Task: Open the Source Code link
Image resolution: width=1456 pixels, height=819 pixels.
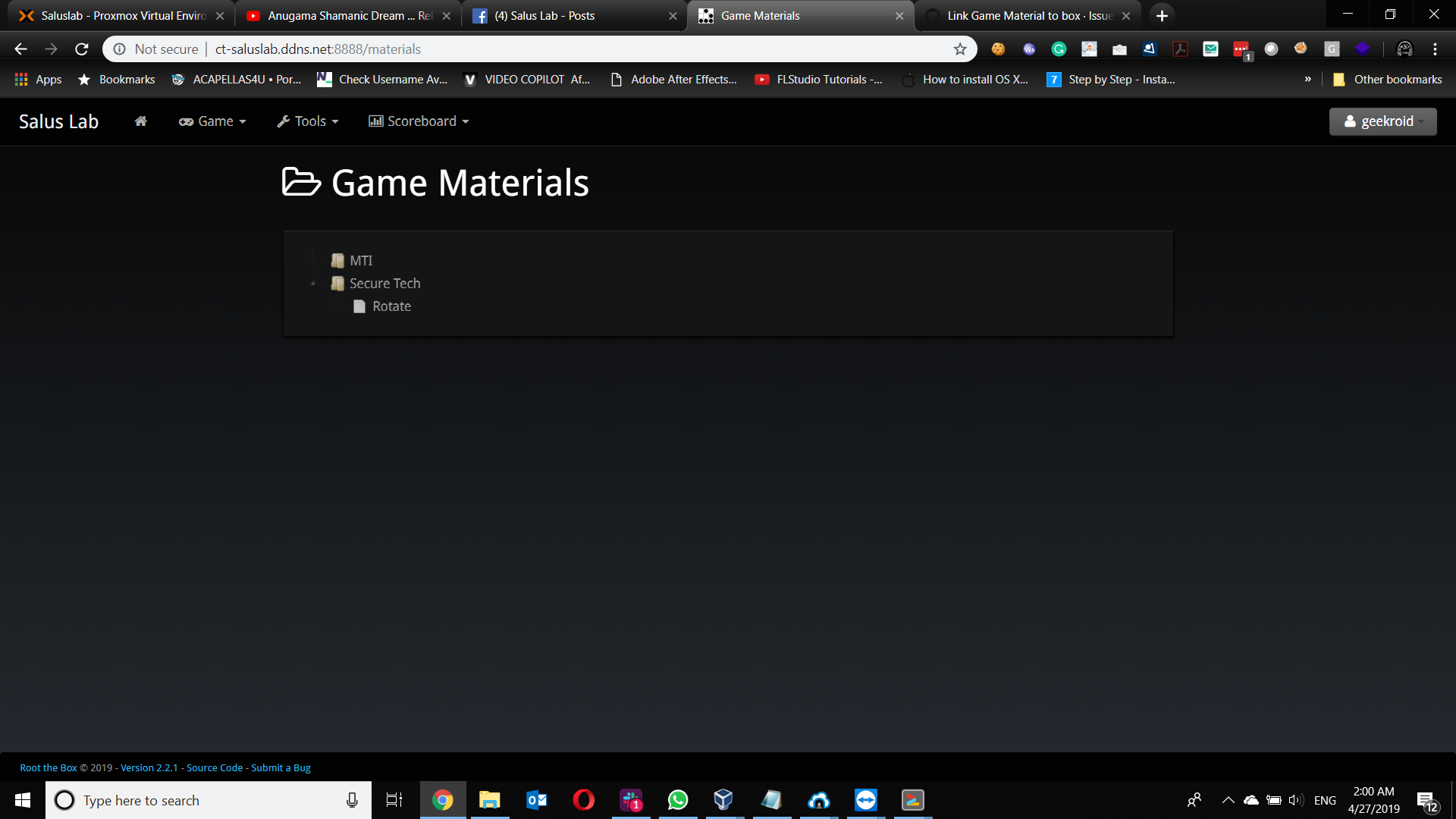Action: [x=215, y=767]
